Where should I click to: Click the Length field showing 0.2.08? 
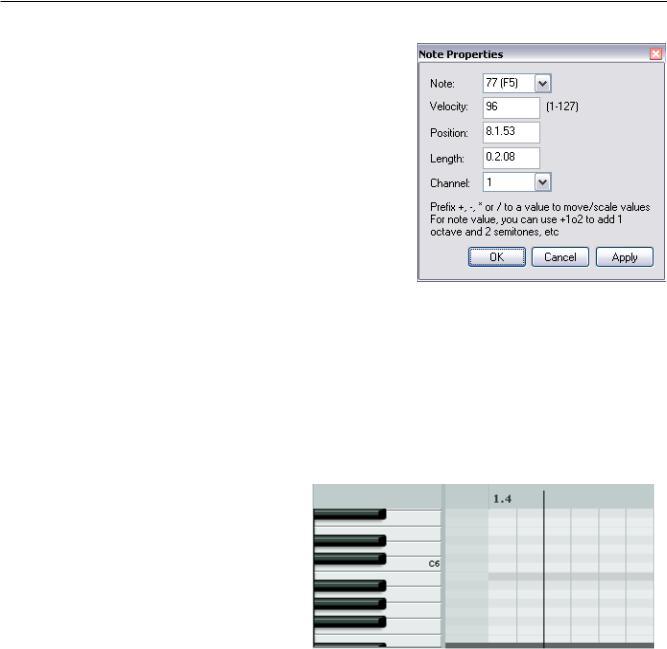[511, 158]
